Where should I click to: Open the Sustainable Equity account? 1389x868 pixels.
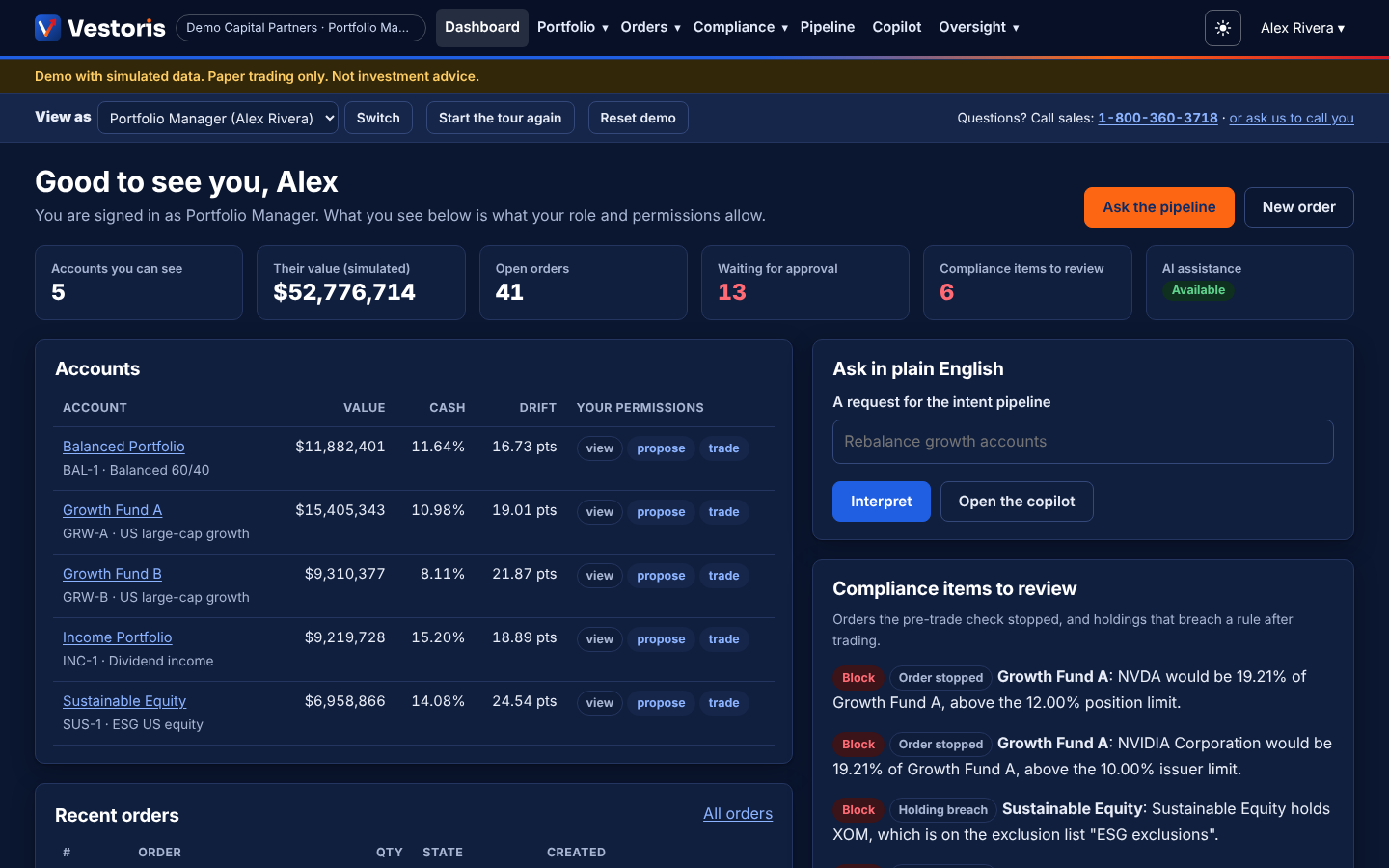(124, 701)
